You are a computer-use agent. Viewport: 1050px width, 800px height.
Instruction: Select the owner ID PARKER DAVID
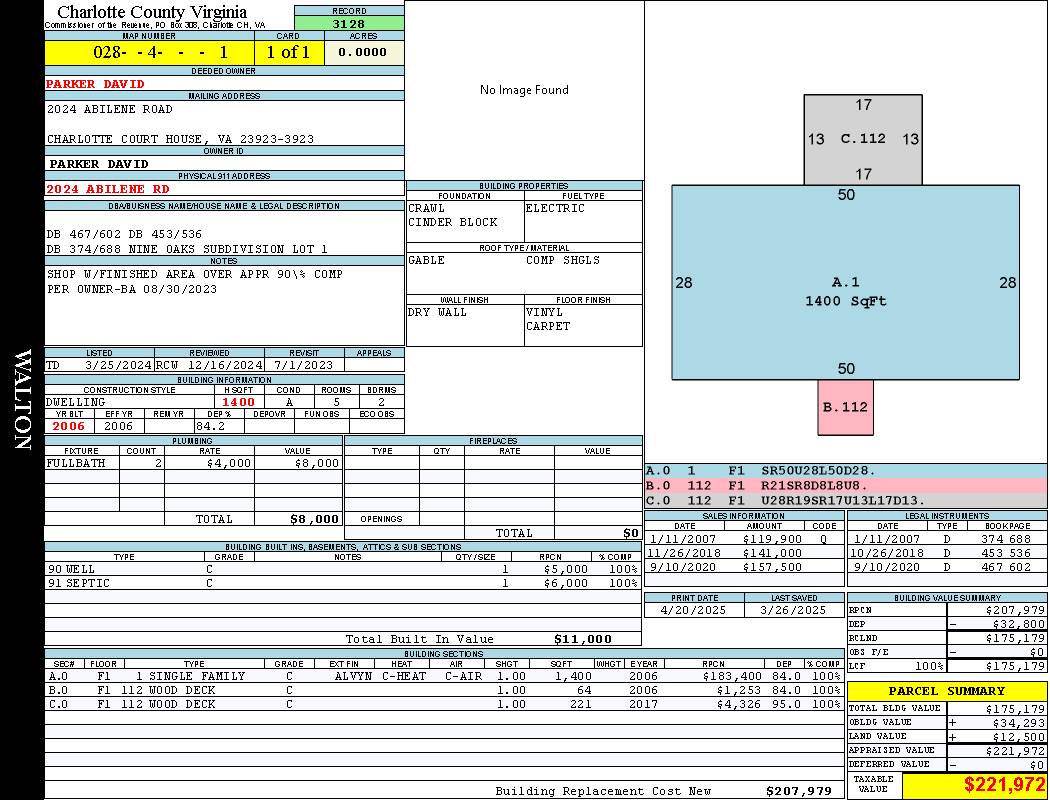pyautogui.click(x=99, y=164)
